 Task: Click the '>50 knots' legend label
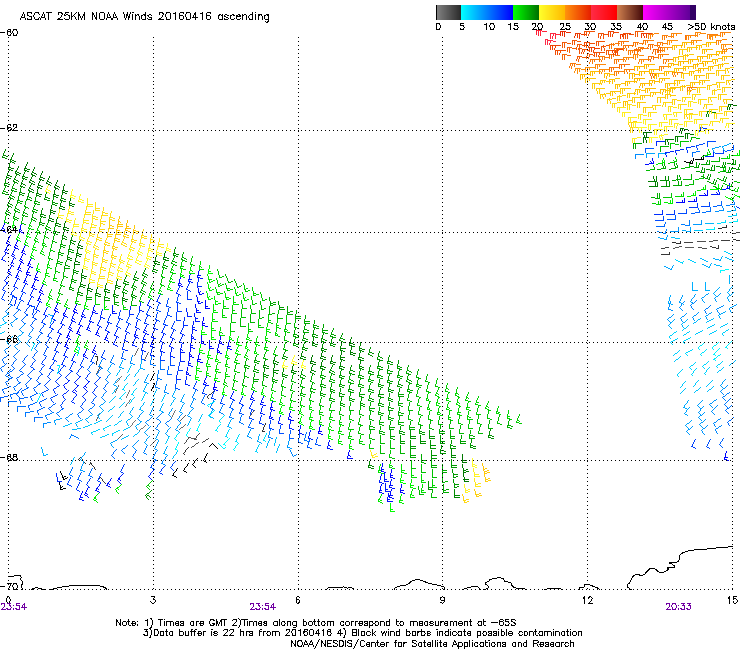(x=711, y=27)
